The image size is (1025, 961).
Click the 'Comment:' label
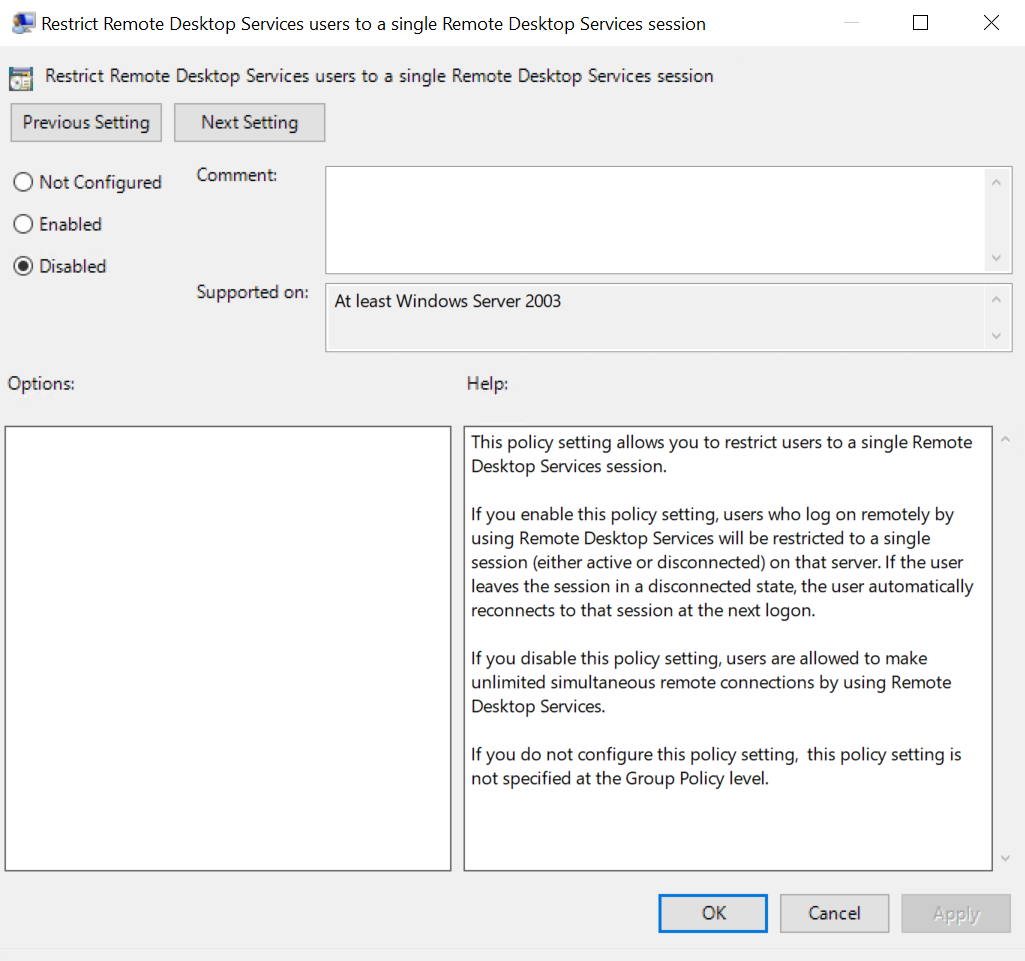tap(237, 175)
